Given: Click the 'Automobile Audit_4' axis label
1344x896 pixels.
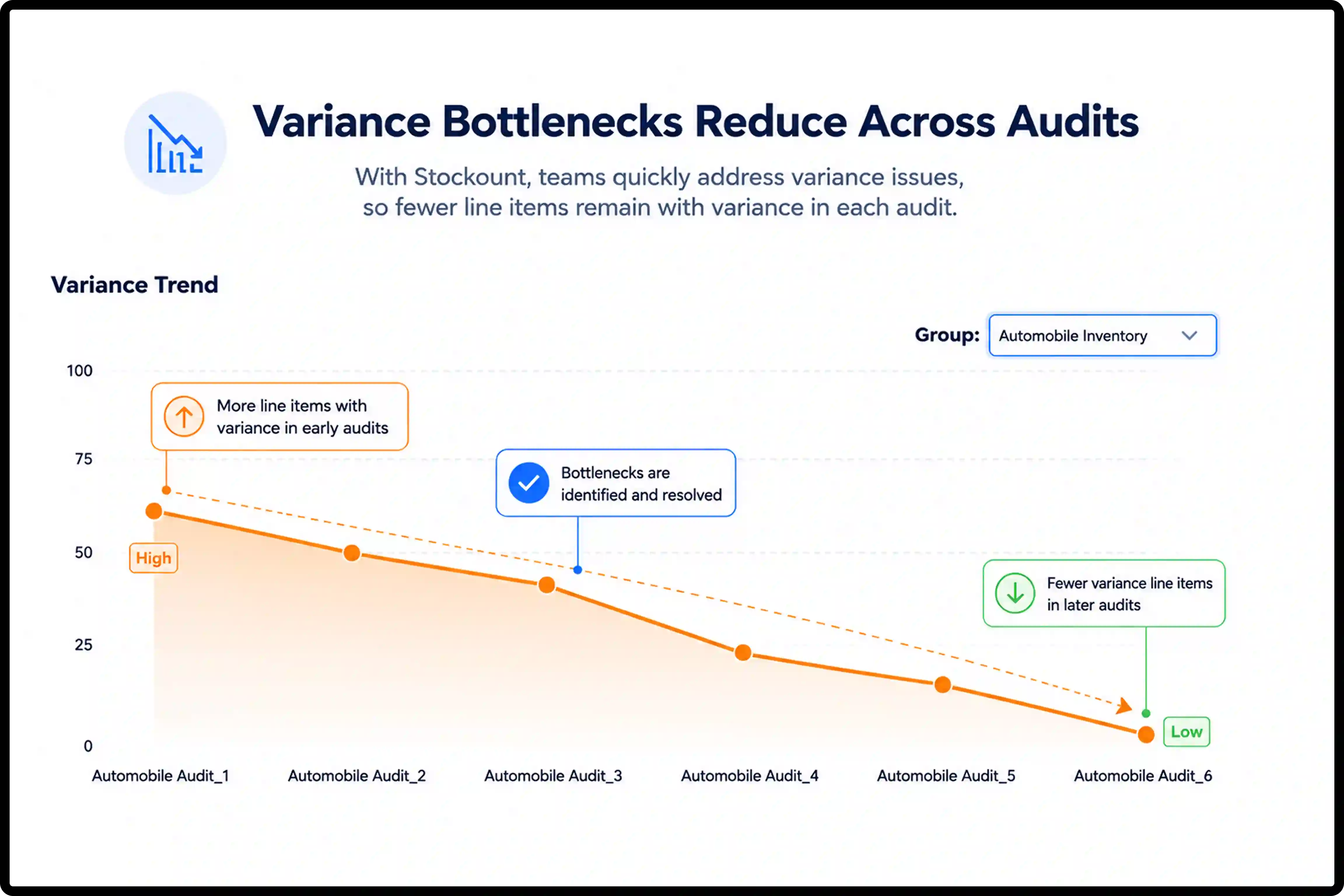Looking at the screenshot, I should pos(750,776).
